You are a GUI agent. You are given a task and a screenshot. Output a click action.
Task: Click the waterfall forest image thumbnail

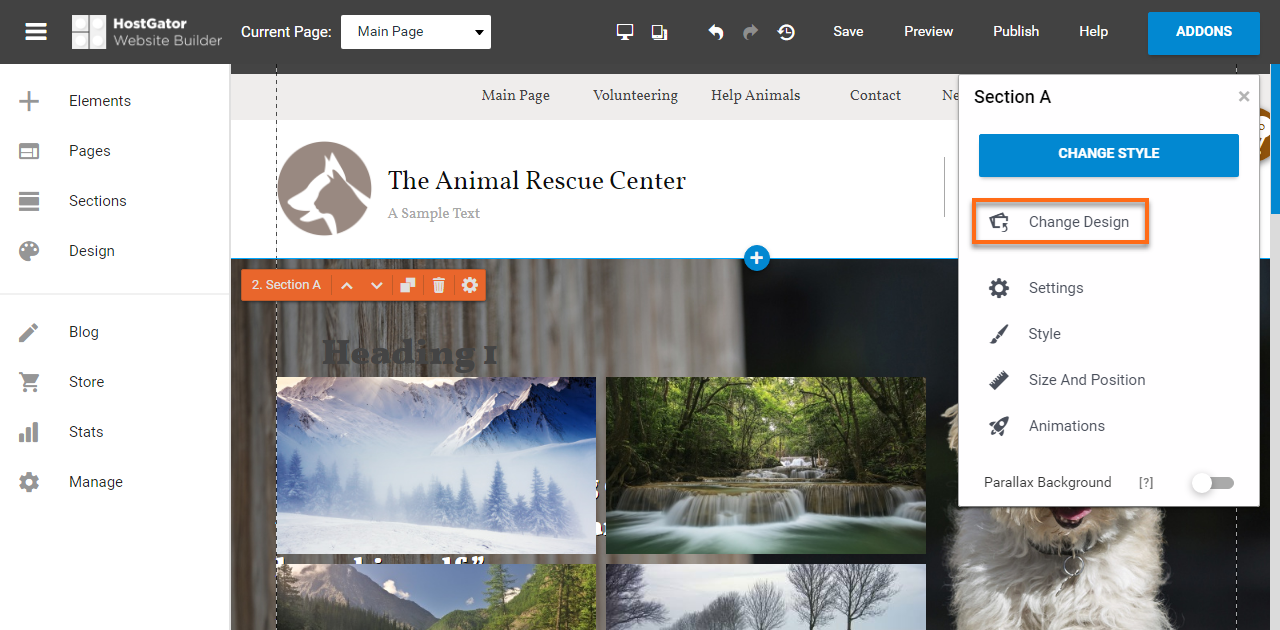[765, 465]
